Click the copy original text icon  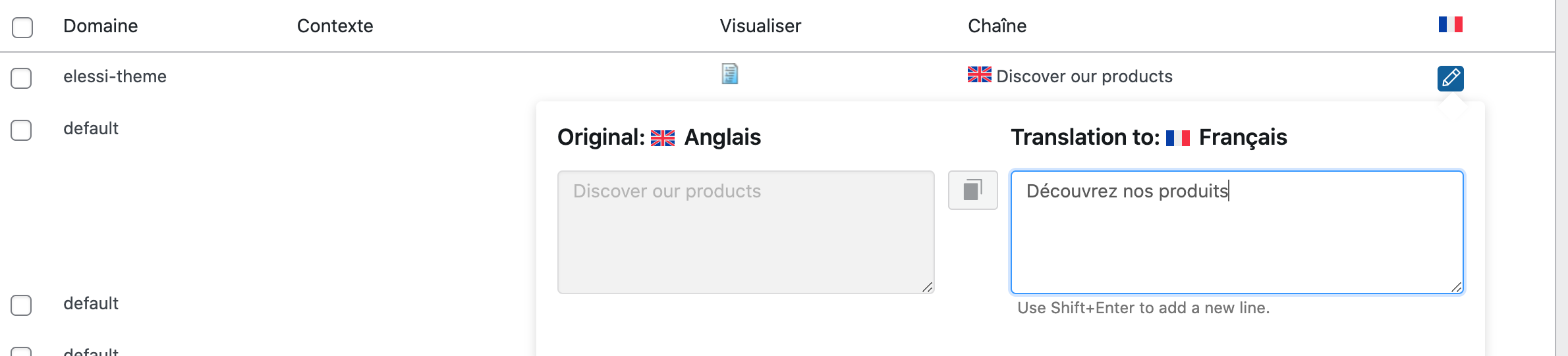pyautogui.click(x=972, y=190)
